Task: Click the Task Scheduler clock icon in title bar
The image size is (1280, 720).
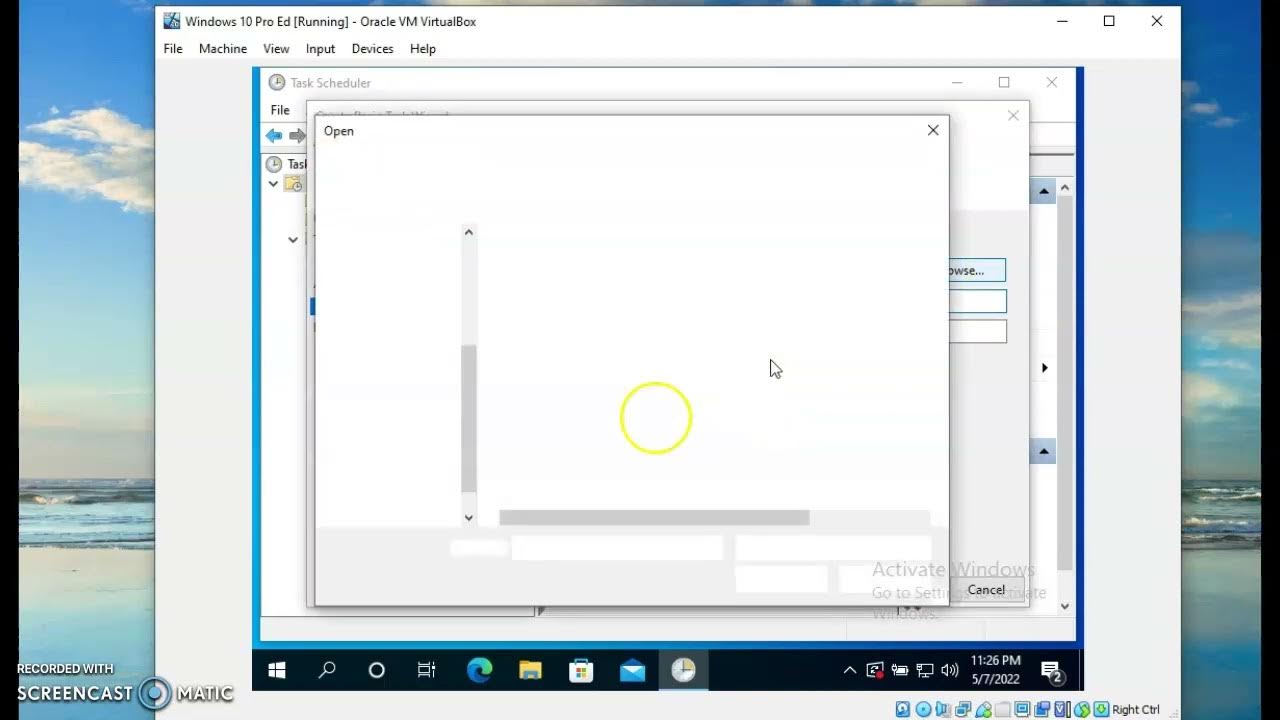Action: pos(277,82)
